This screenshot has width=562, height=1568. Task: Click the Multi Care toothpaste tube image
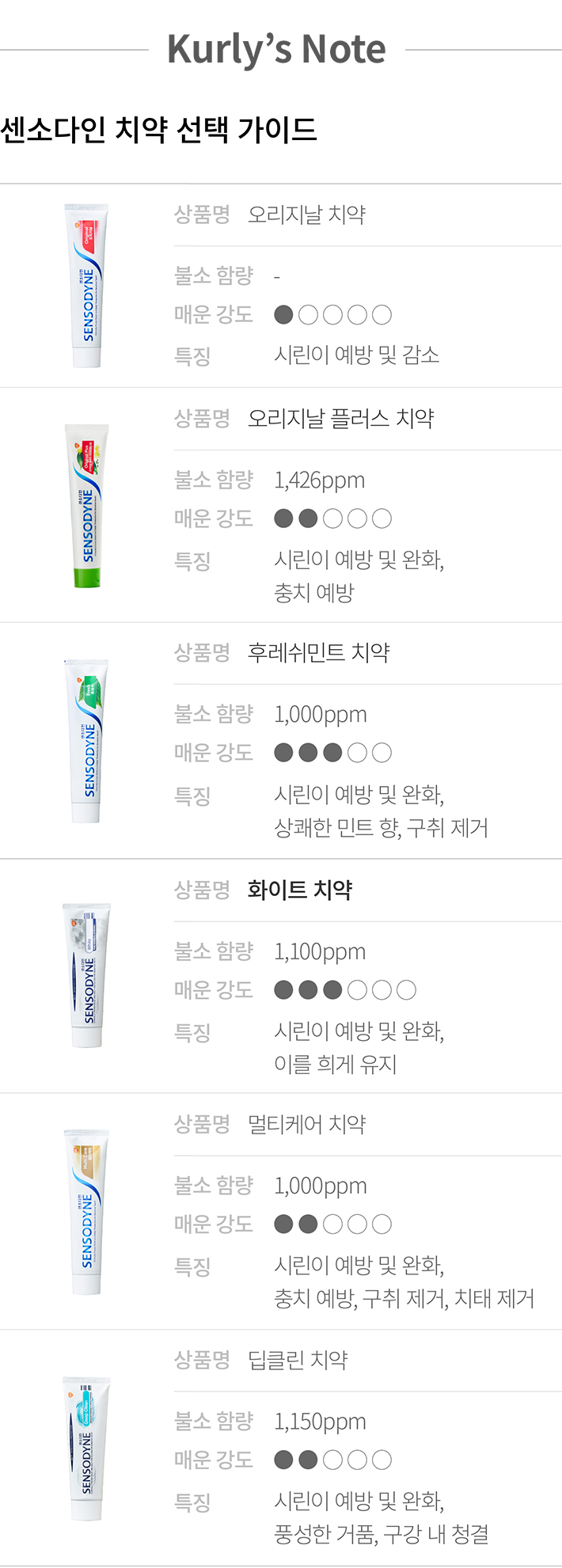point(86,1211)
